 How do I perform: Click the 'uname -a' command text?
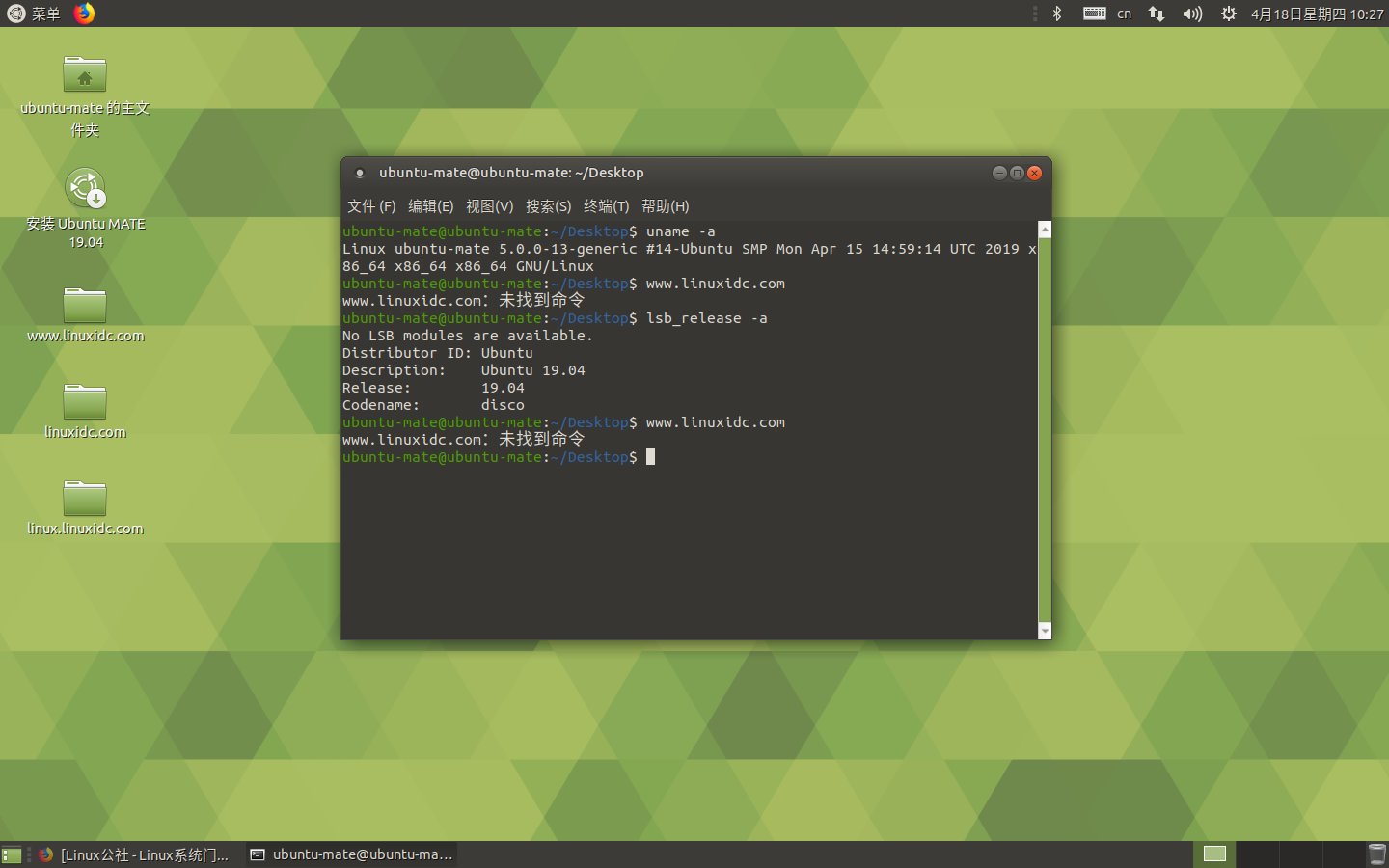pyautogui.click(x=680, y=231)
